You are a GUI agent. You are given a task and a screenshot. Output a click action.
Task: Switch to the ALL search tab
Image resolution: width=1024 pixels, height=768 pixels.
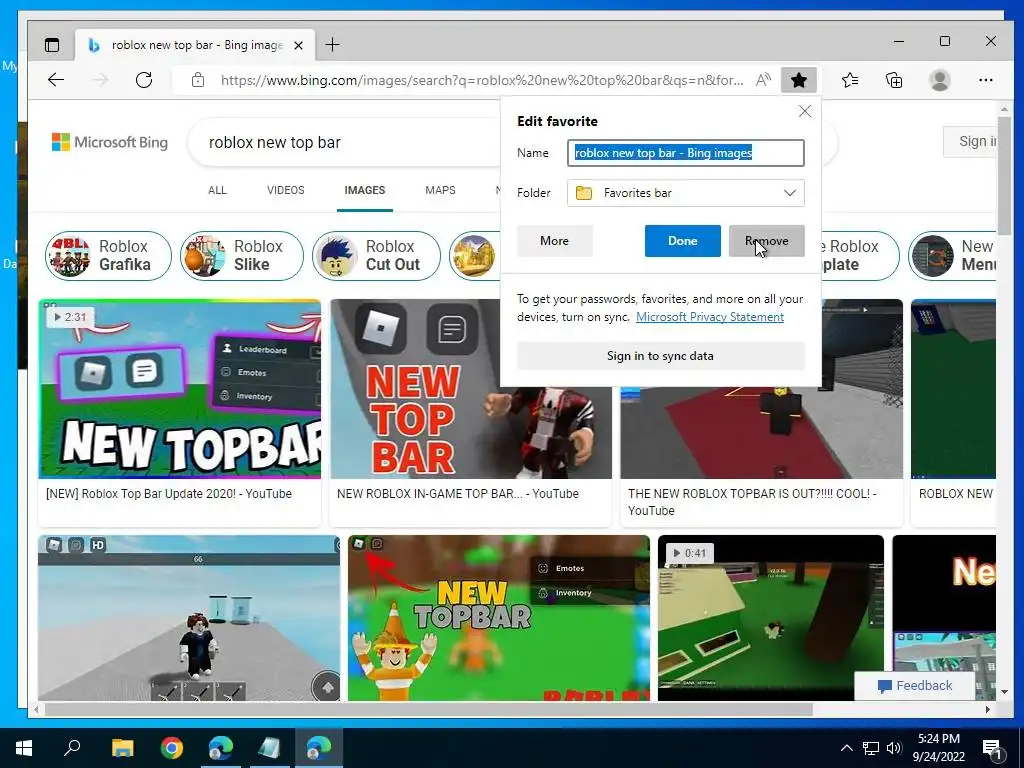coord(217,190)
